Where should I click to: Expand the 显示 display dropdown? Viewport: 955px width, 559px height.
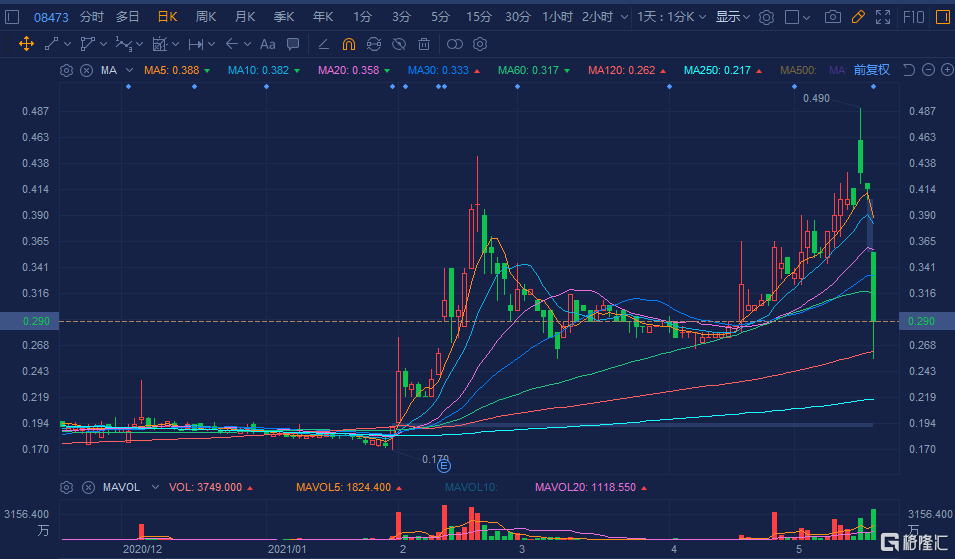733,17
